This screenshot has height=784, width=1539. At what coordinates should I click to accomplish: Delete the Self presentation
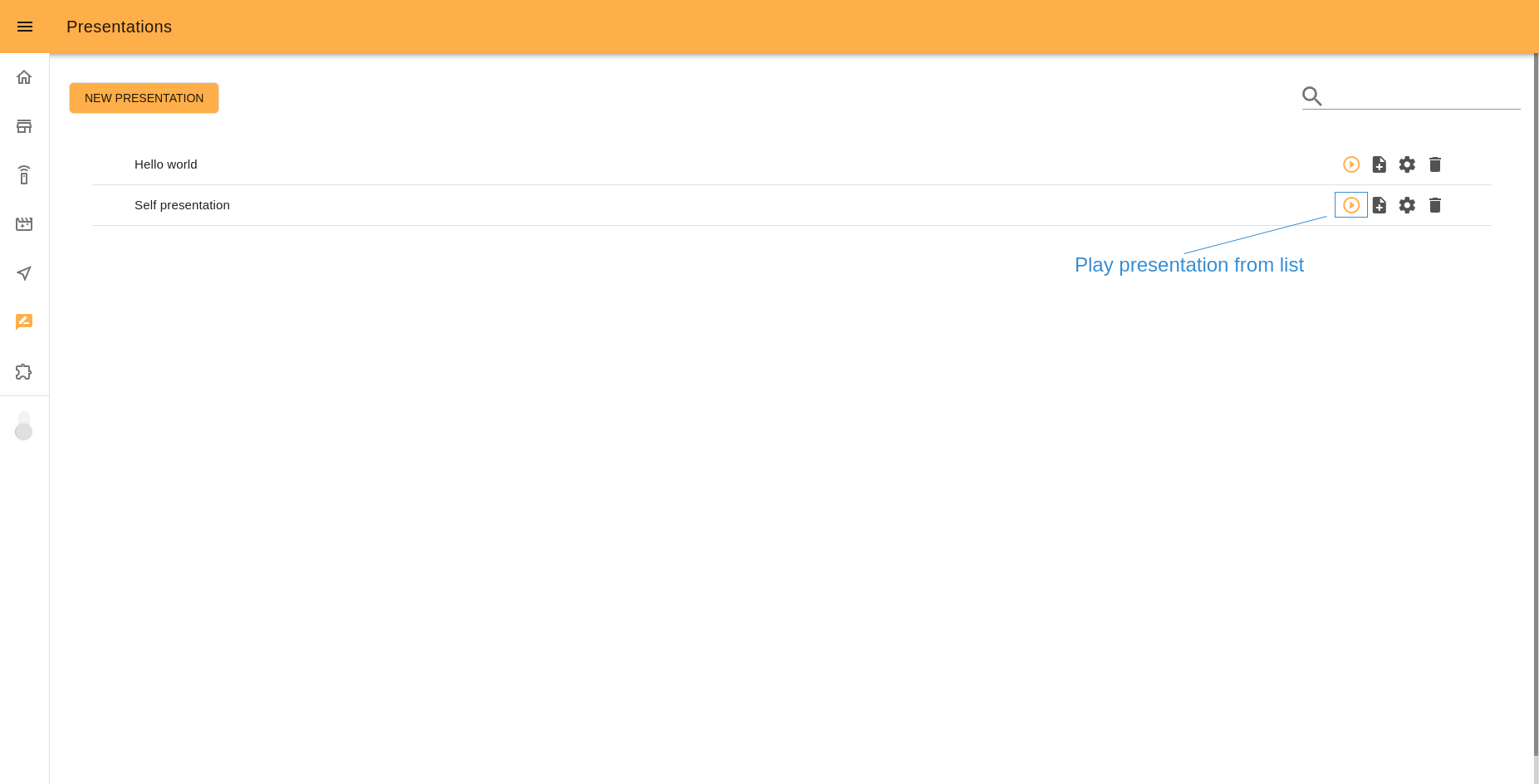1435,205
